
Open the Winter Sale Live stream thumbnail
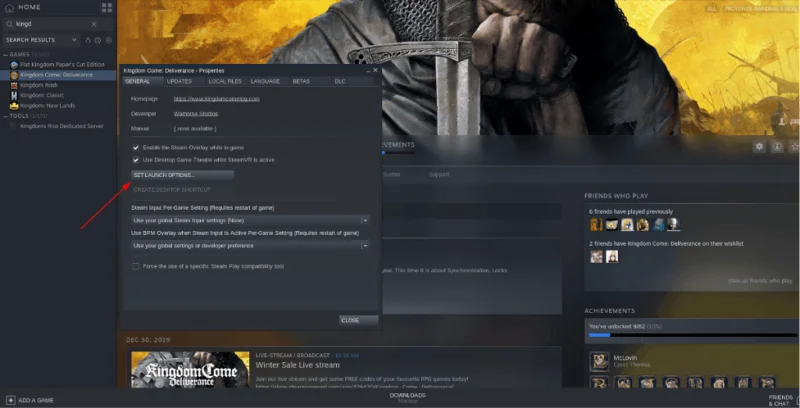pyautogui.click(x=190, y=369)
